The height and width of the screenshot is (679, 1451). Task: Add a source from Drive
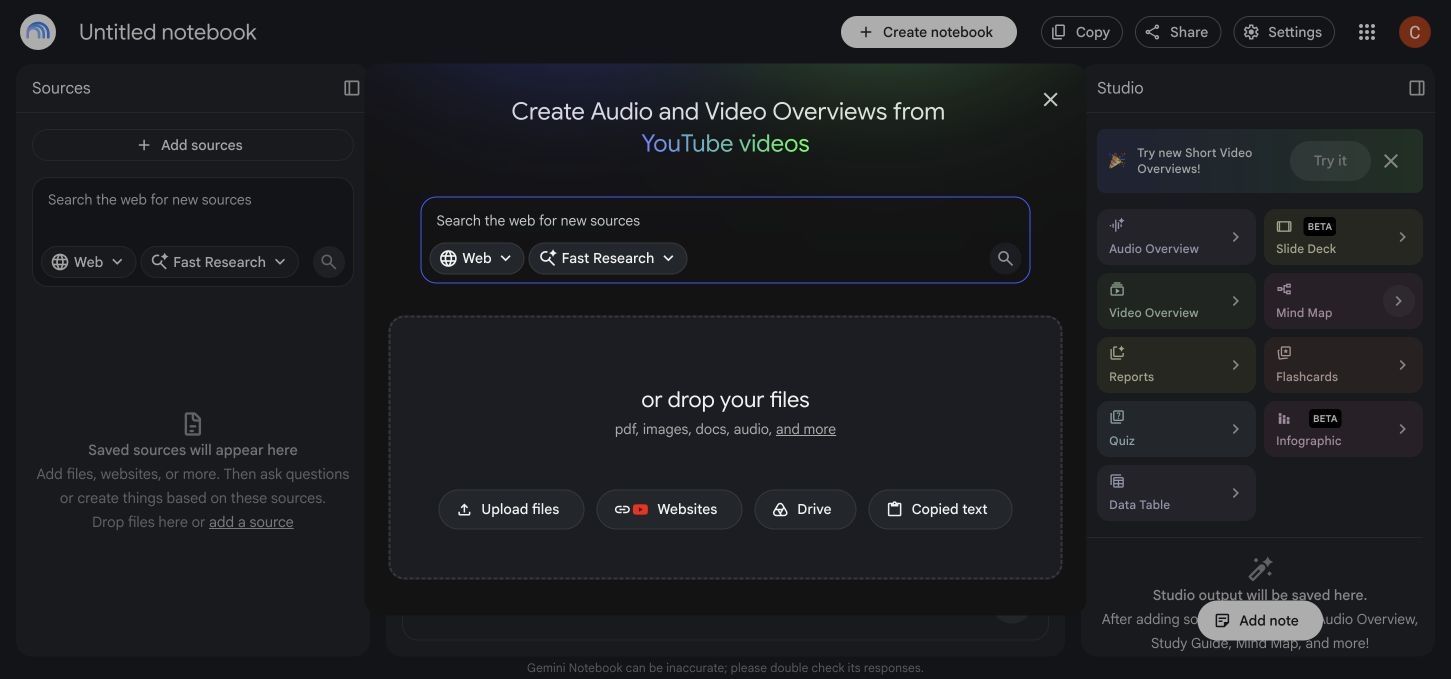[805, 509]
